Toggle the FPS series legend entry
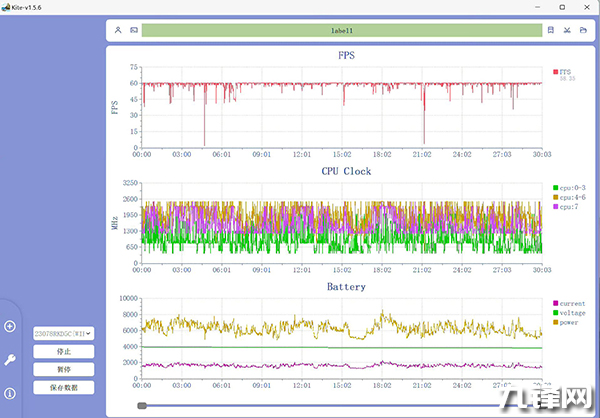 click(x=564, y=72)
